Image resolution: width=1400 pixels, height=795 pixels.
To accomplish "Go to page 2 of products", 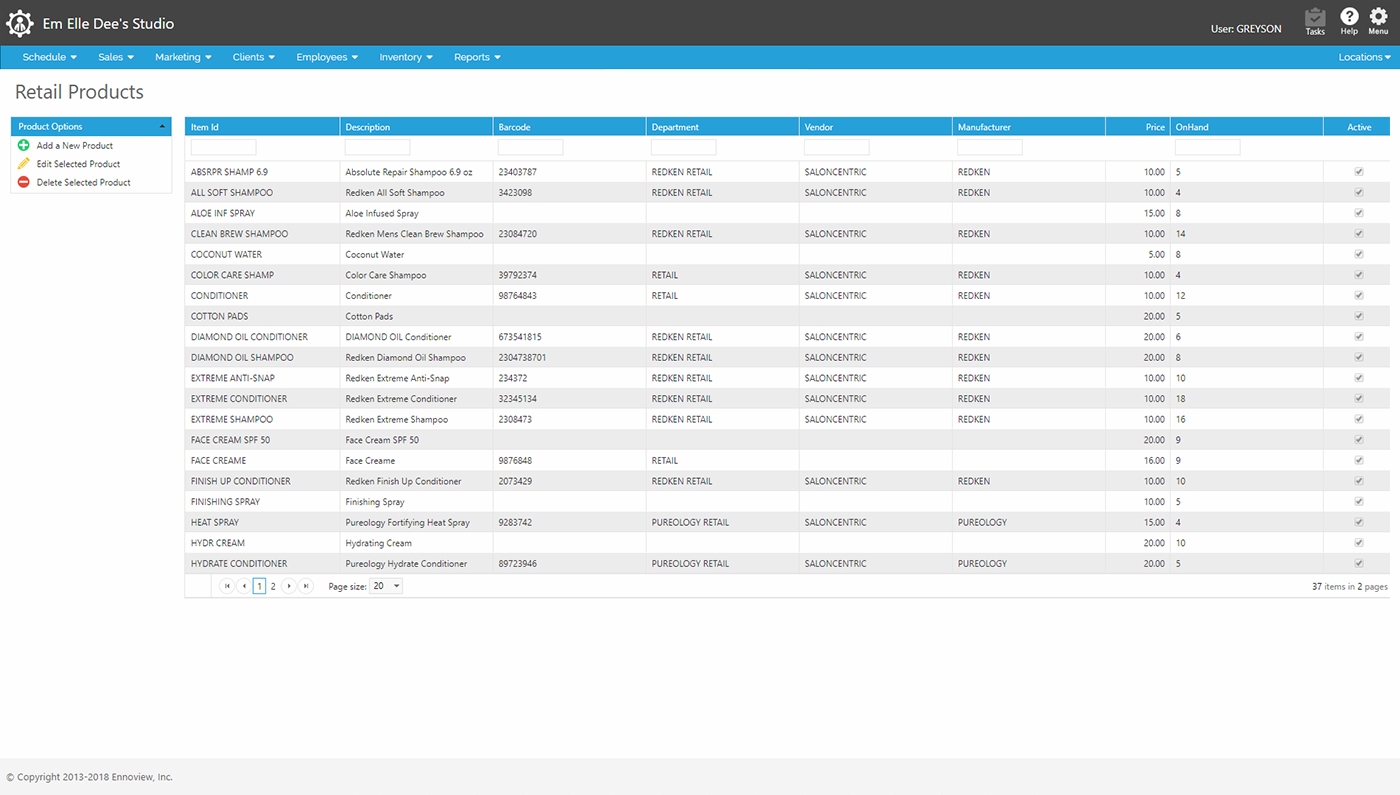I will (x=273, y=587).
